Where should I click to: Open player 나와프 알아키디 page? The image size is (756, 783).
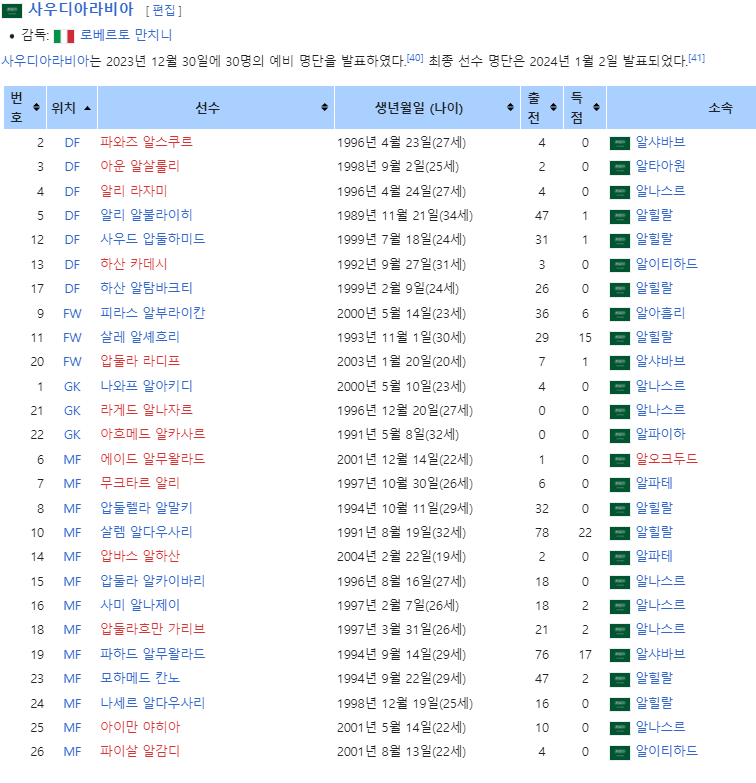tap(146, 386)
